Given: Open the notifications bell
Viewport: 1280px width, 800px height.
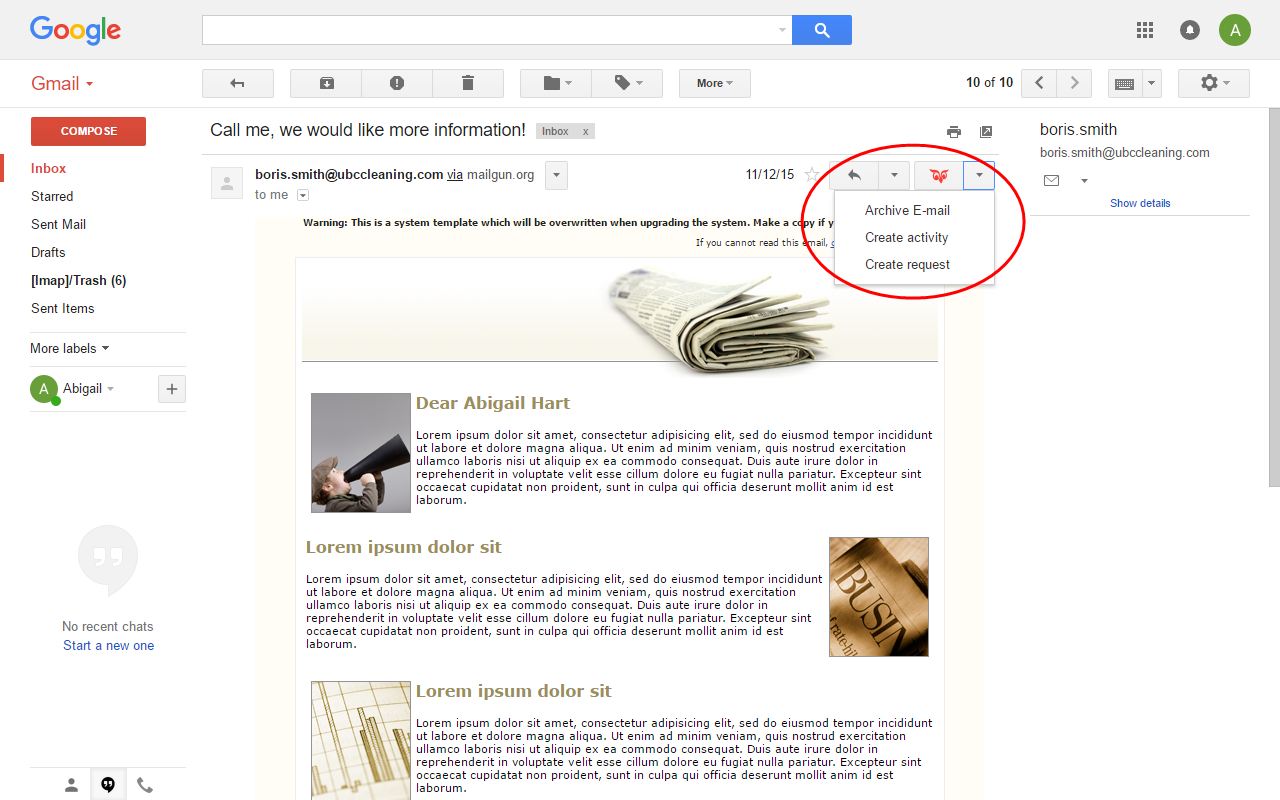Looking at the screenshot, I should [x=1190, y=30].
